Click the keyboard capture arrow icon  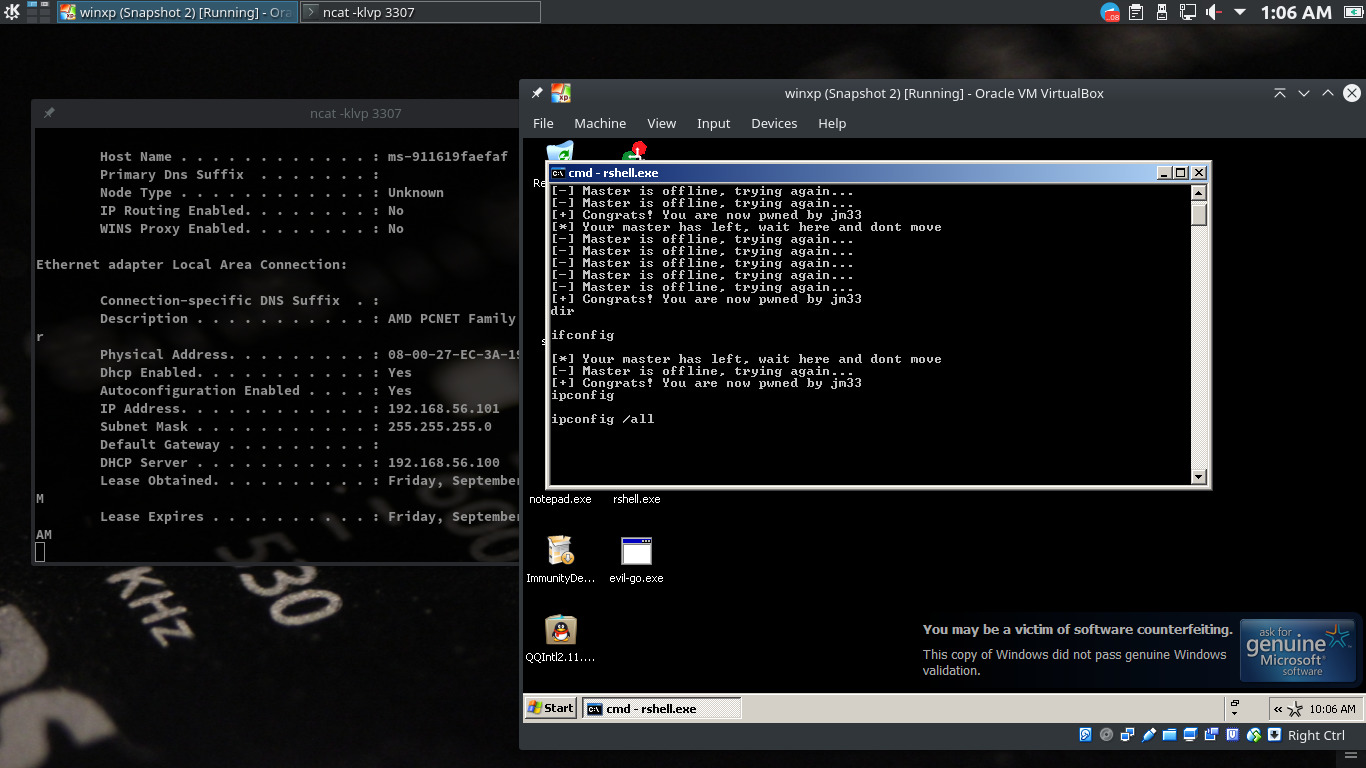click(1274, 735)
